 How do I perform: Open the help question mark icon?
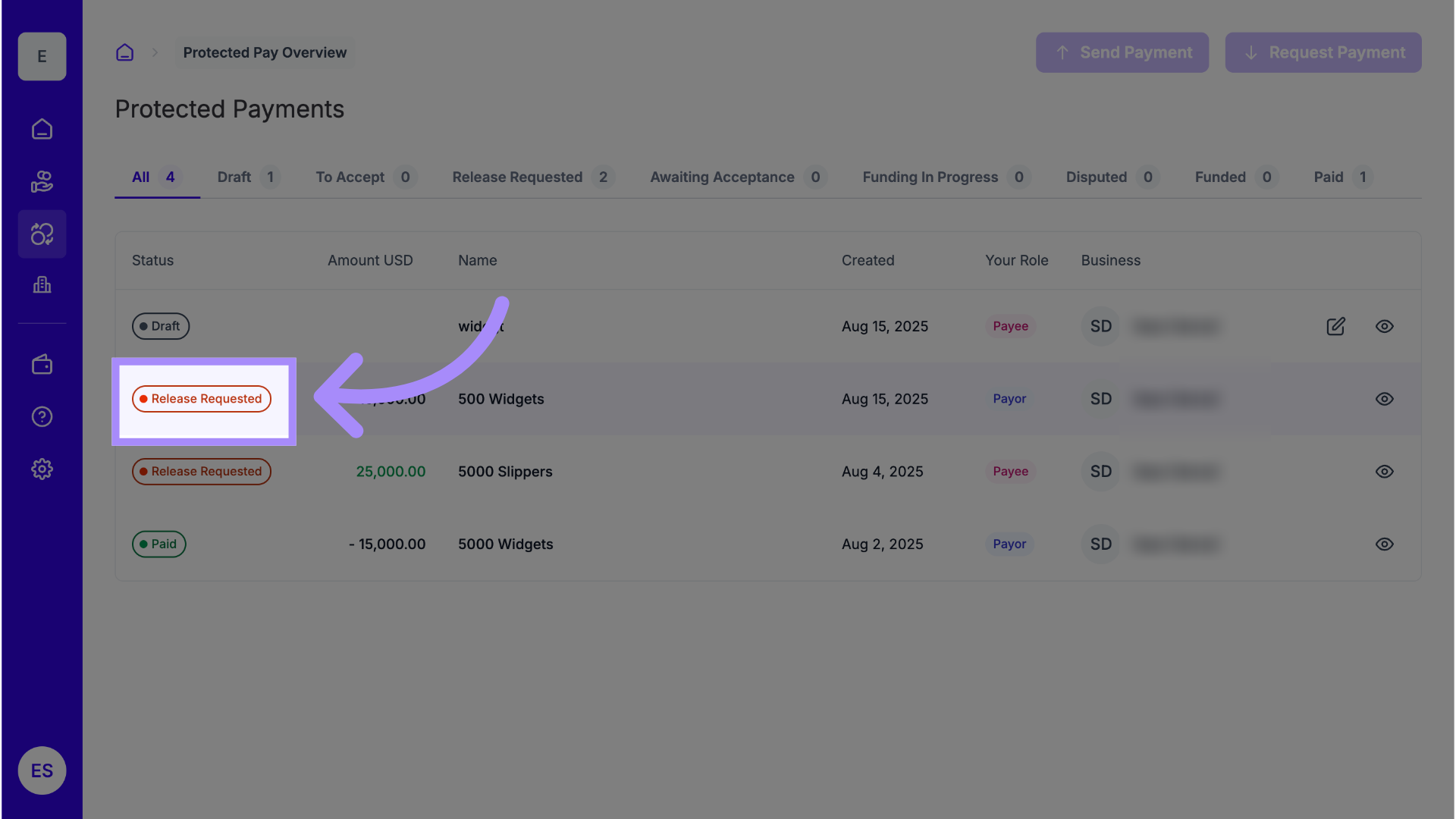[42, 416]
